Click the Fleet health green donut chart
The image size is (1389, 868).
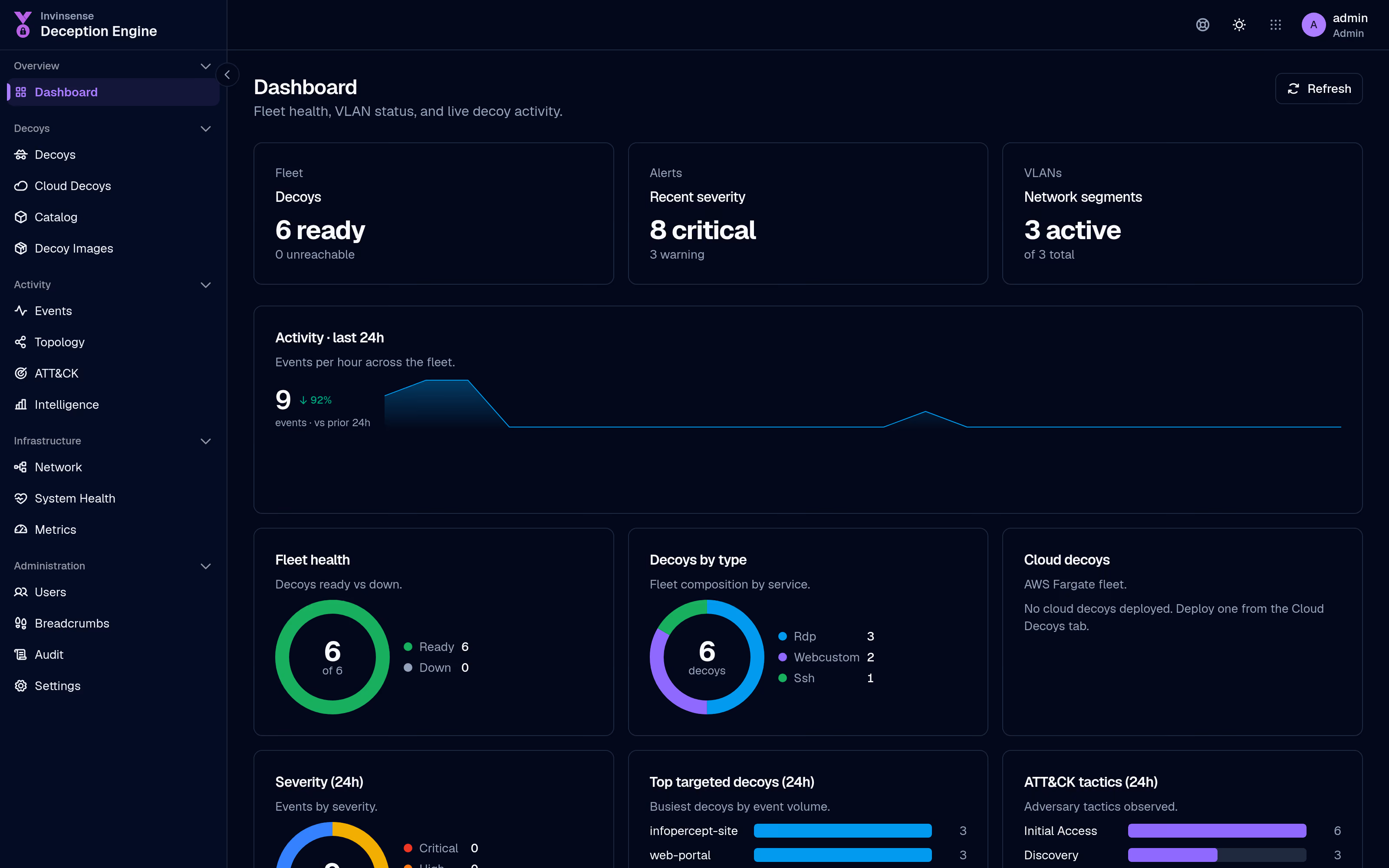click(x=332, y=658)
